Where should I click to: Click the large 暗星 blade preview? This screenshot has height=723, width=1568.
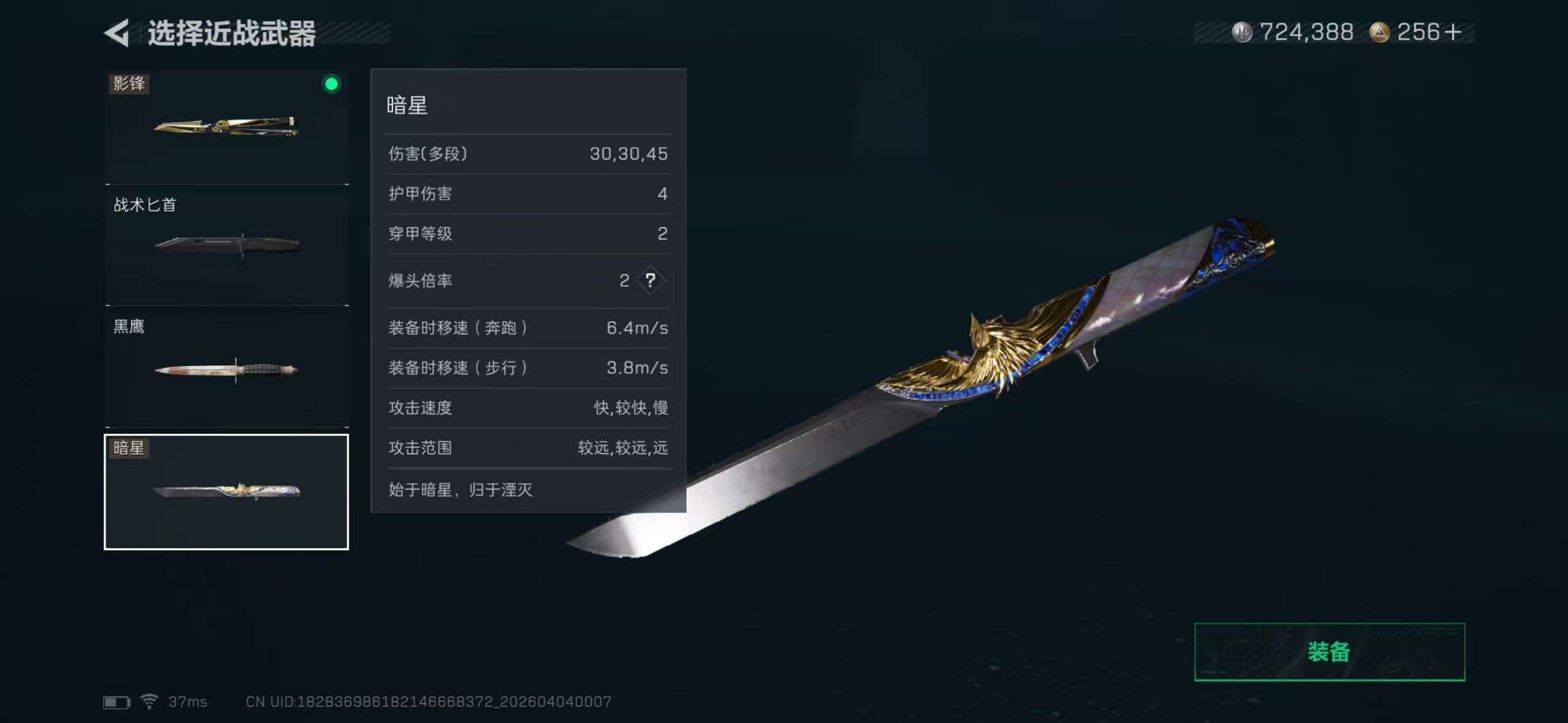tap(920, 388)
